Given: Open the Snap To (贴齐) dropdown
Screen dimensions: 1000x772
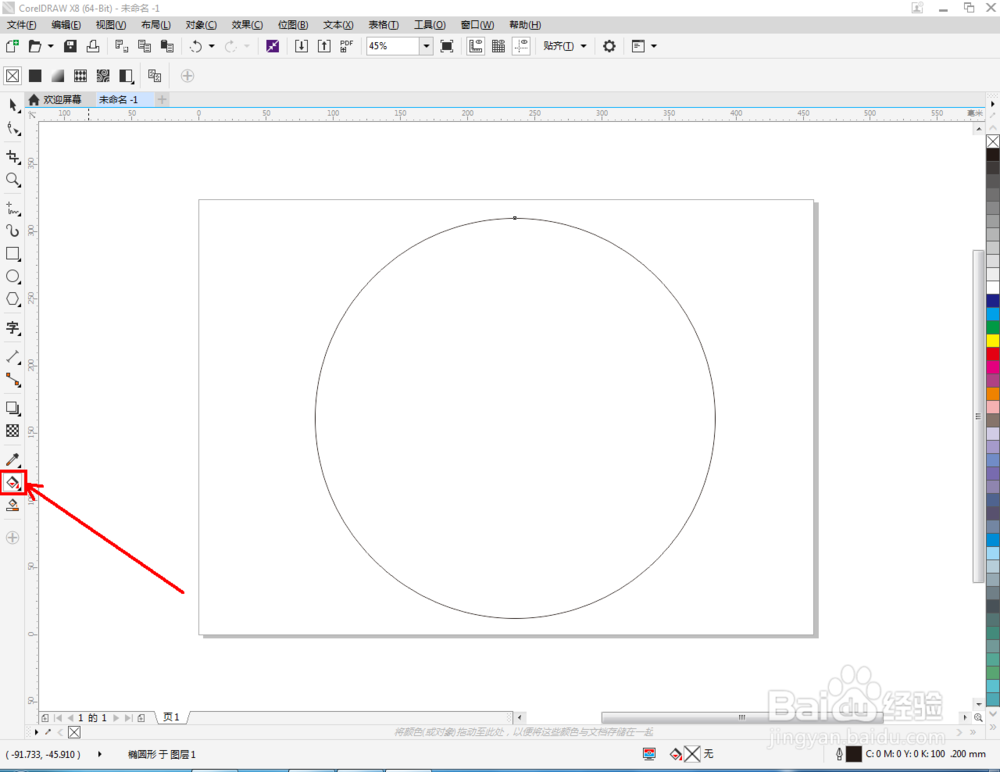Looking at the screenshot, I should [564, 46].
